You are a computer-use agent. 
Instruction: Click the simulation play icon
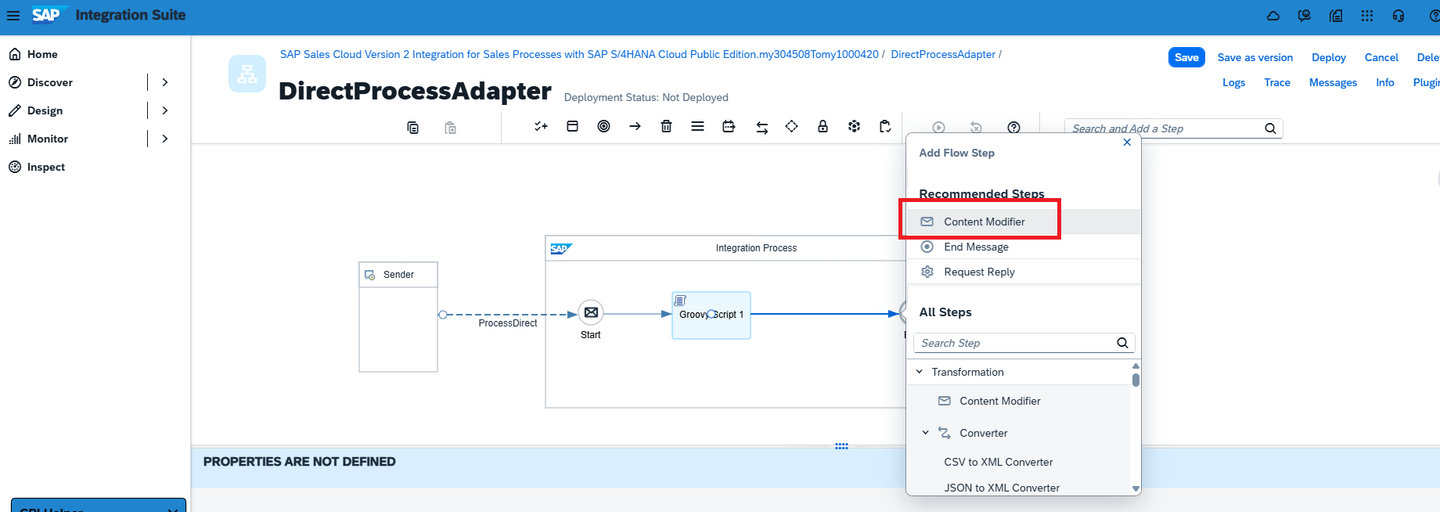[939, 127]
